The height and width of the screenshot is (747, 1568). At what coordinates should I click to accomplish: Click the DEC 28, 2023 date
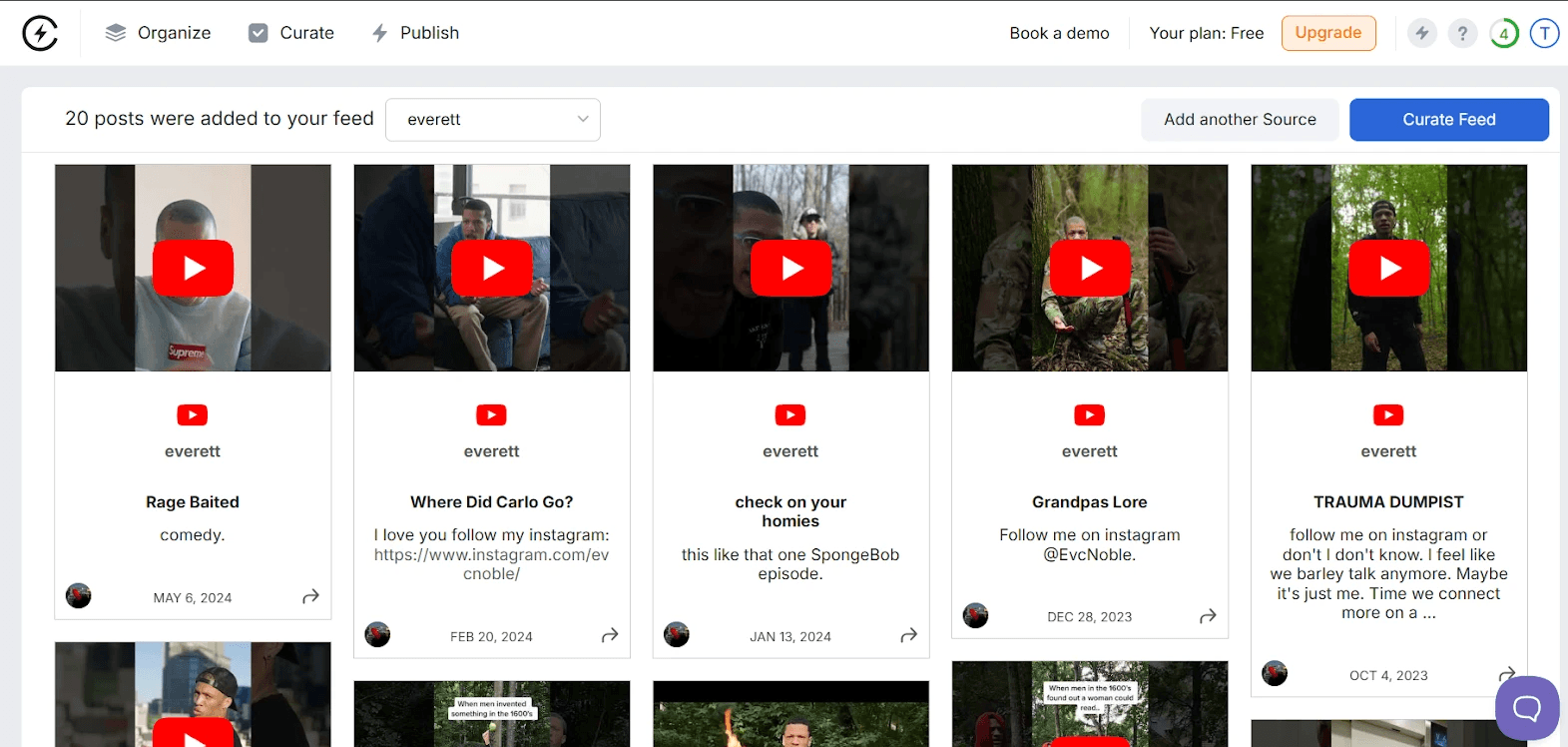click(1090, 617)
